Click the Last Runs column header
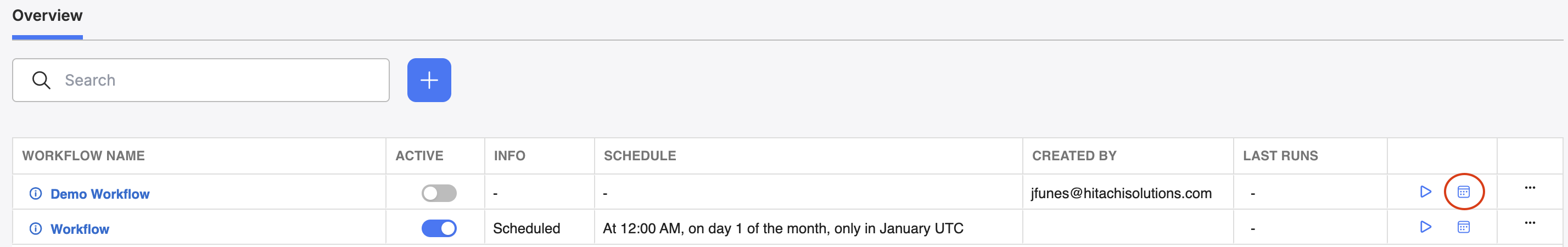1568x247 pixels. [x=1281, y=156]
